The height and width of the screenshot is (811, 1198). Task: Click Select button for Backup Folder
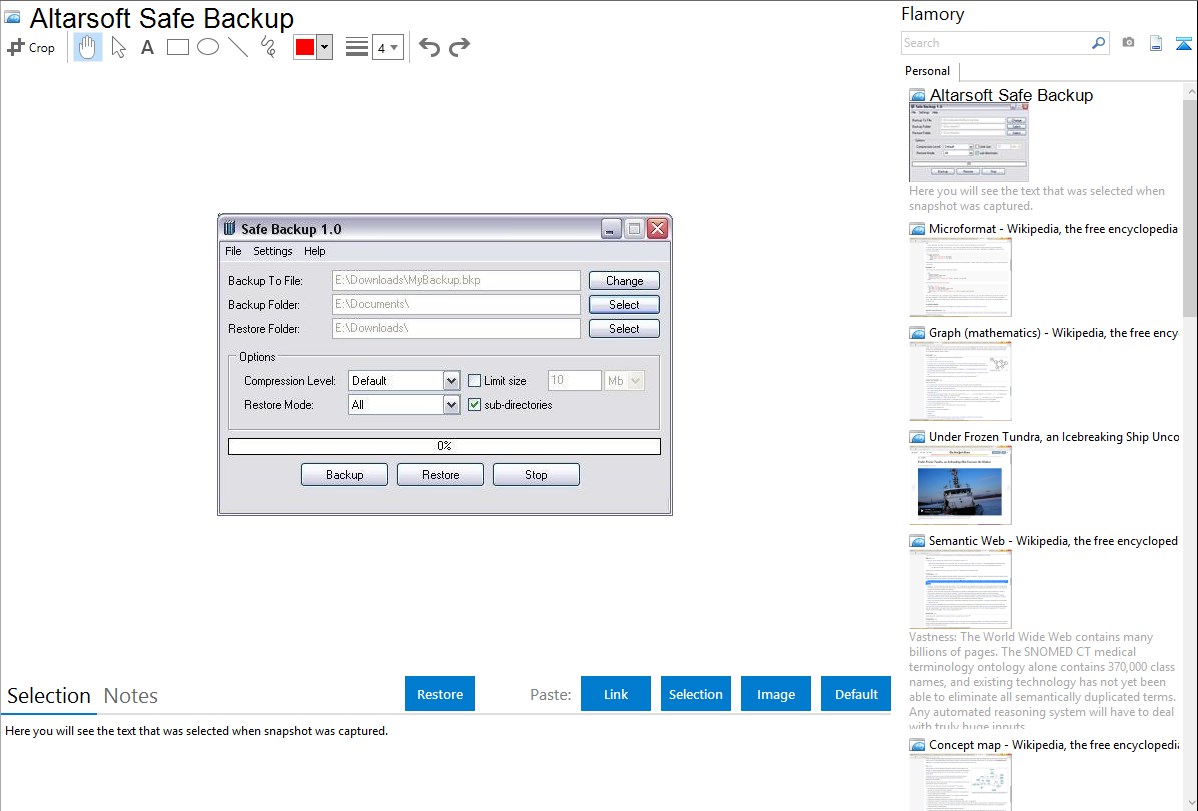tap(624, 304)
